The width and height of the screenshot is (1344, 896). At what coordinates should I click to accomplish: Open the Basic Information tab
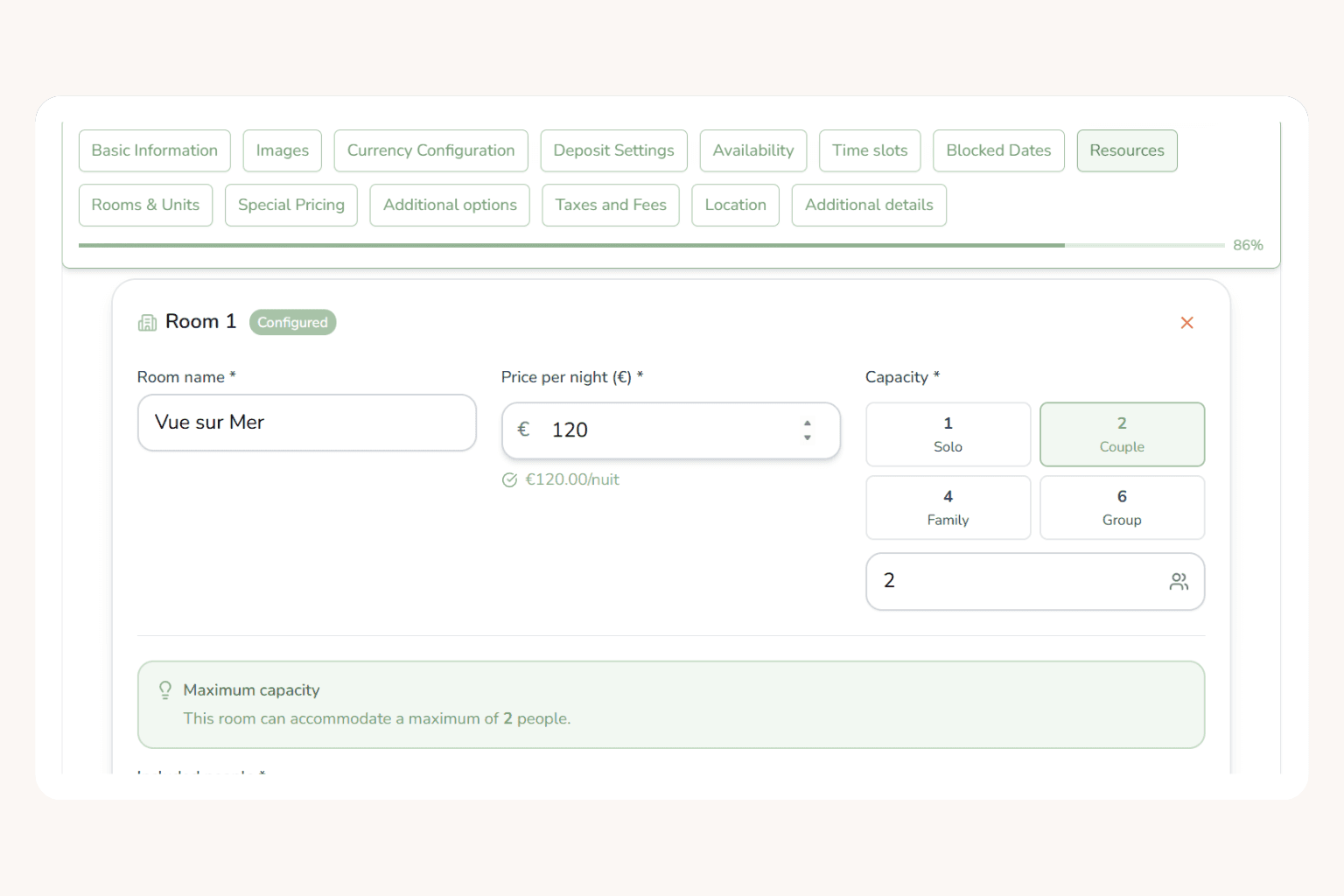(154, 150)
